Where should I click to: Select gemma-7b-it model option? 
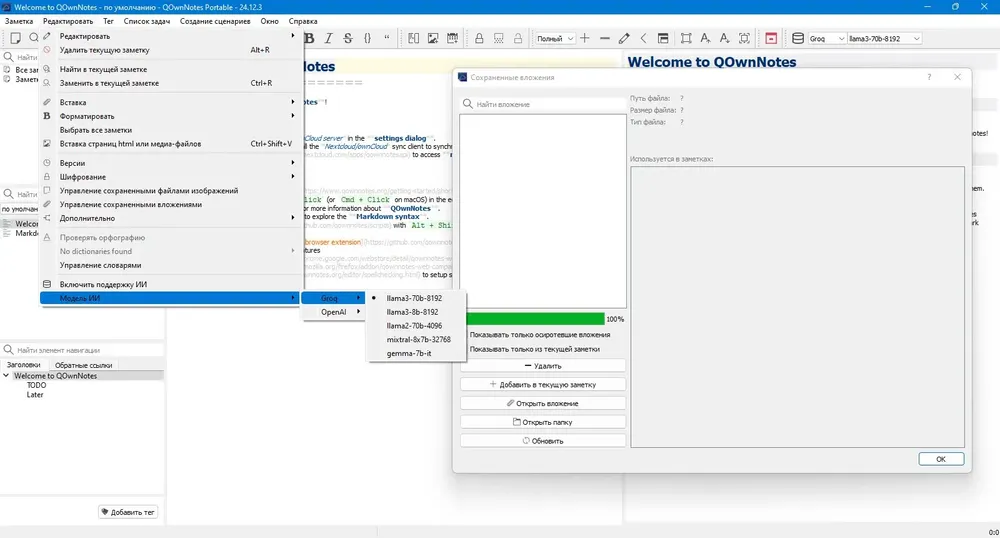pos(417,353)
